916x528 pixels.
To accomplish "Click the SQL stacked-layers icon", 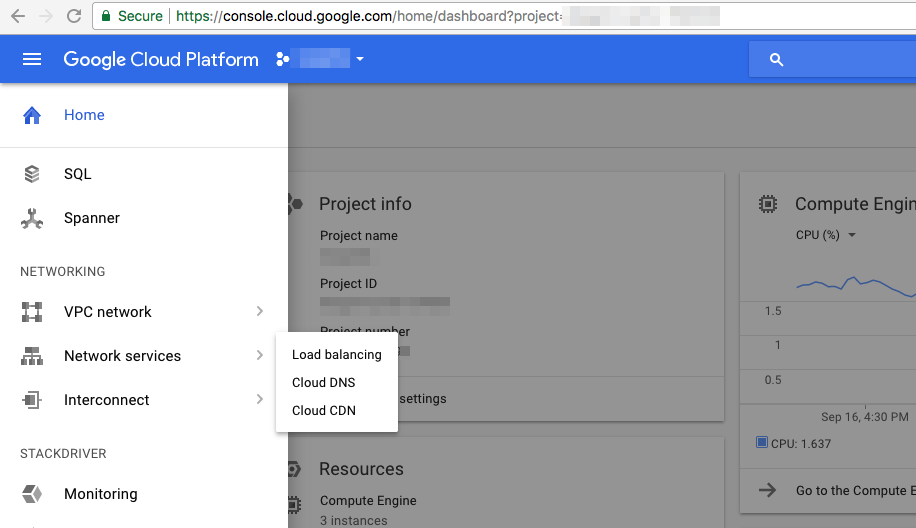I will click(x=32, y=174).
